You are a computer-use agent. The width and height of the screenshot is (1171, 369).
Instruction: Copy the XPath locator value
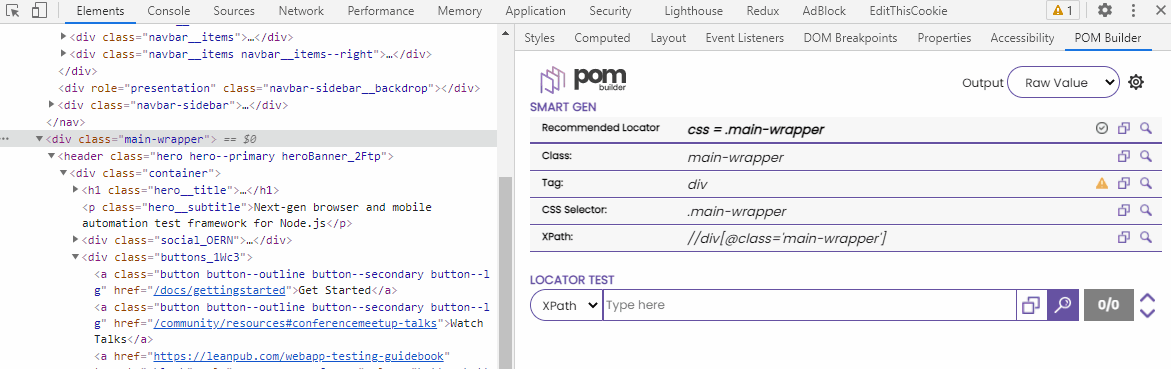pos(1124,237)
